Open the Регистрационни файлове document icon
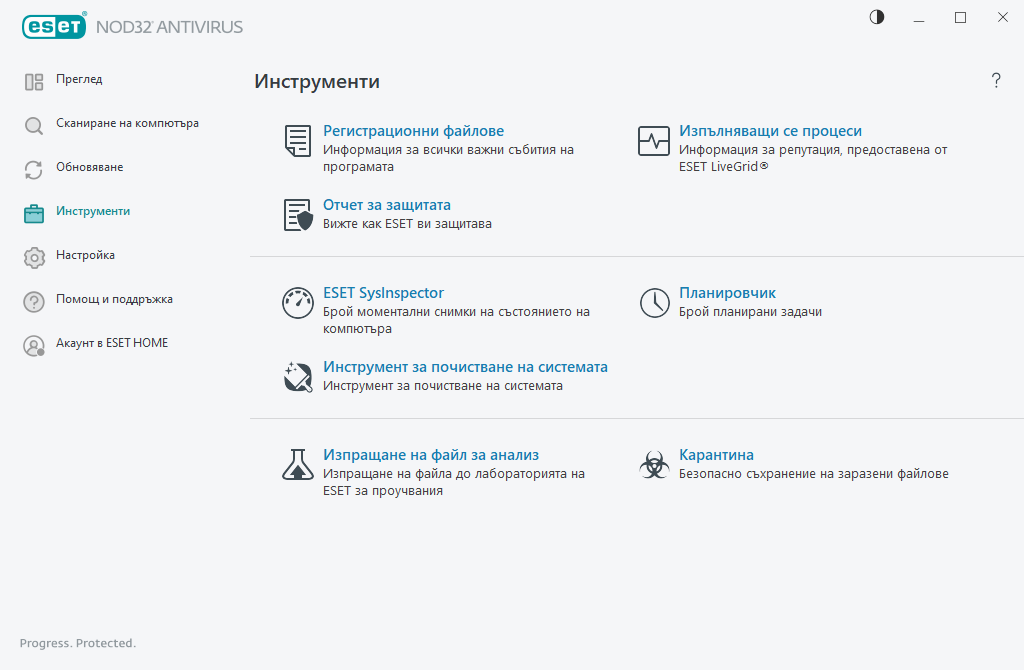Image resolution: width=1024 pixels, height=670 pixels. coord(297,141)
